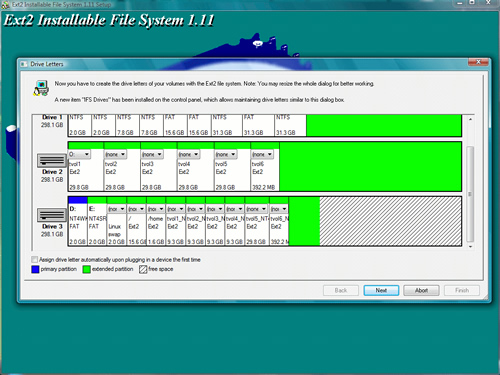Click the Ext2 Setup window title icon
The height and width of the screenshot is (375, 500).
point(5,5)
